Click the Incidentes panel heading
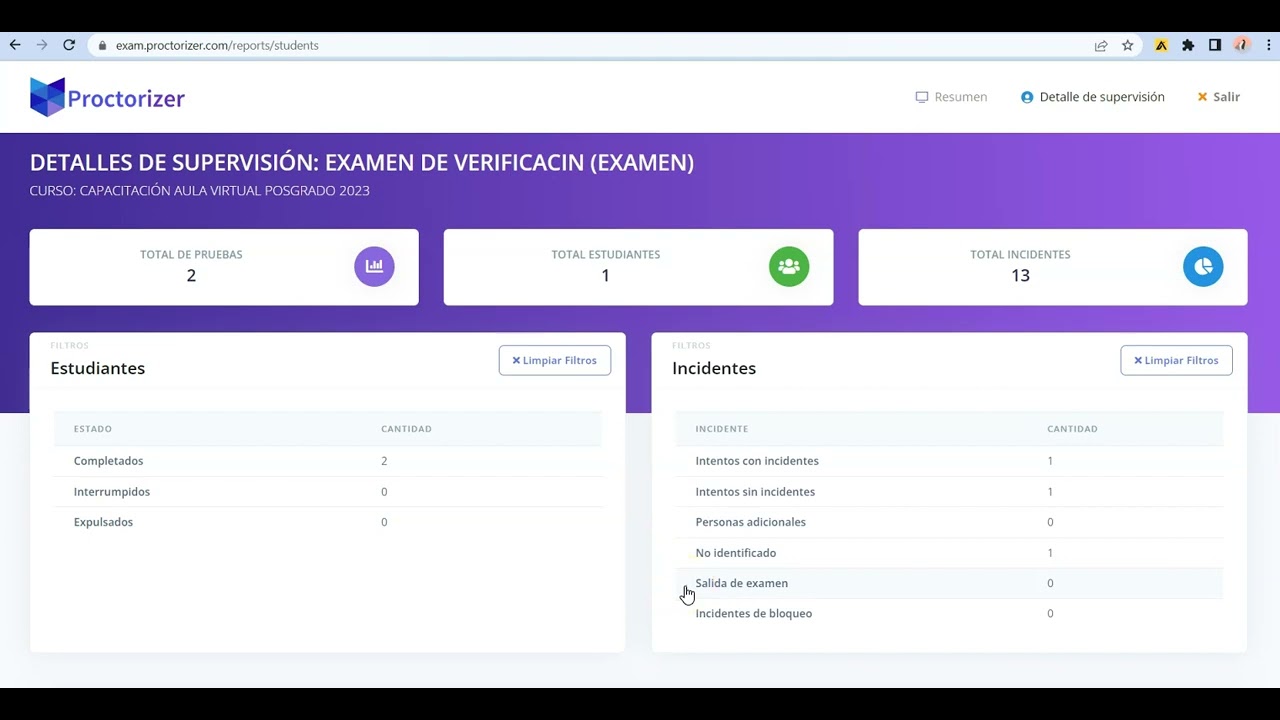 pyautogui.click(x=714, y=368)
